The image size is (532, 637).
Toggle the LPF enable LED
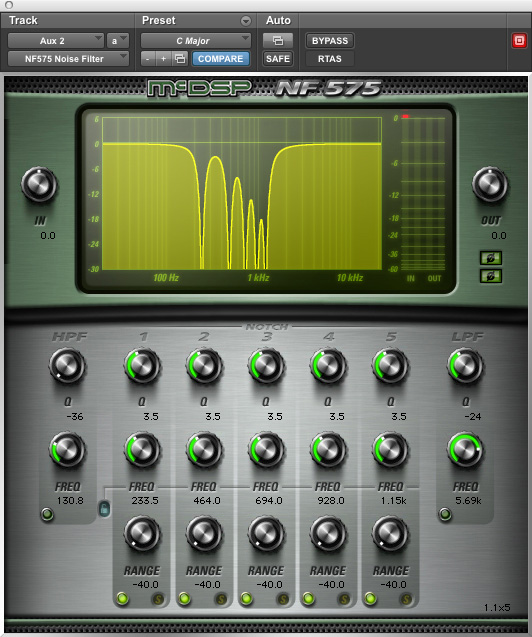tap(445, 514)
